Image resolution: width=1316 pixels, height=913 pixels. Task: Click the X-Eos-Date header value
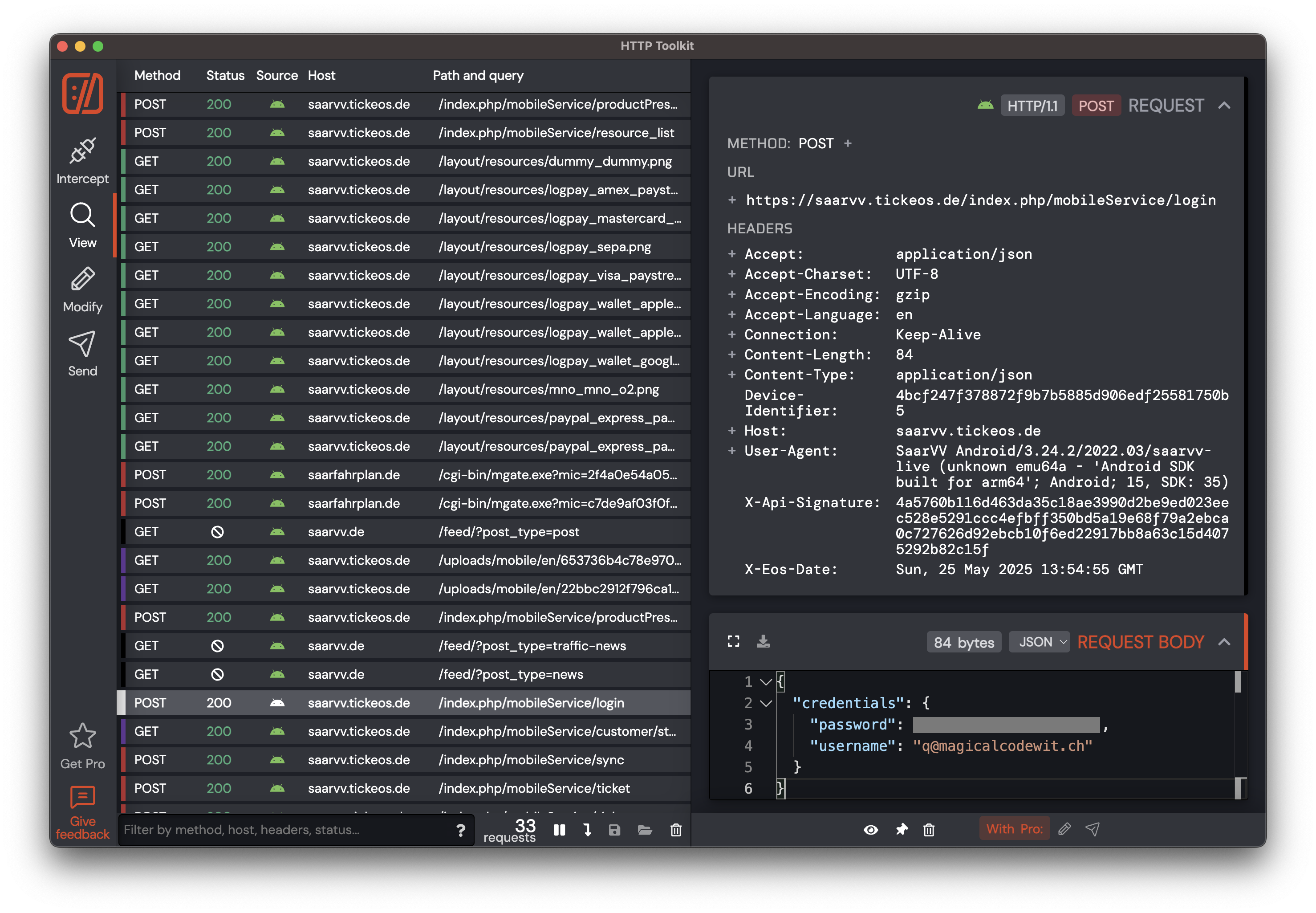point(1019,569)
